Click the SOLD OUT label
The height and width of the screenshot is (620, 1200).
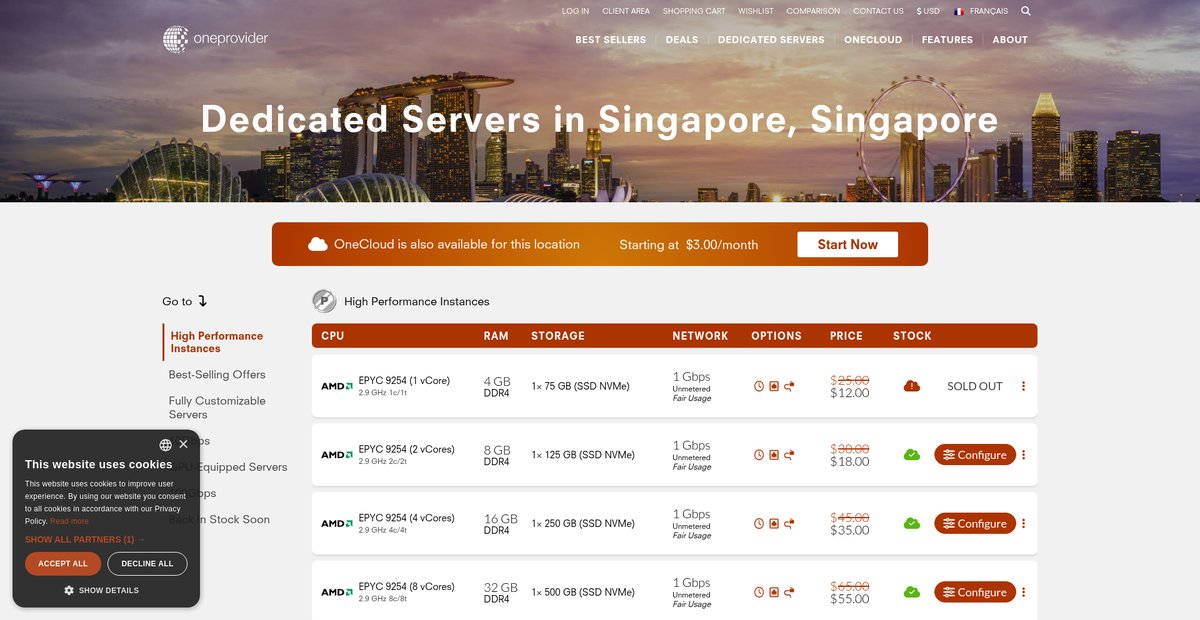975,386
